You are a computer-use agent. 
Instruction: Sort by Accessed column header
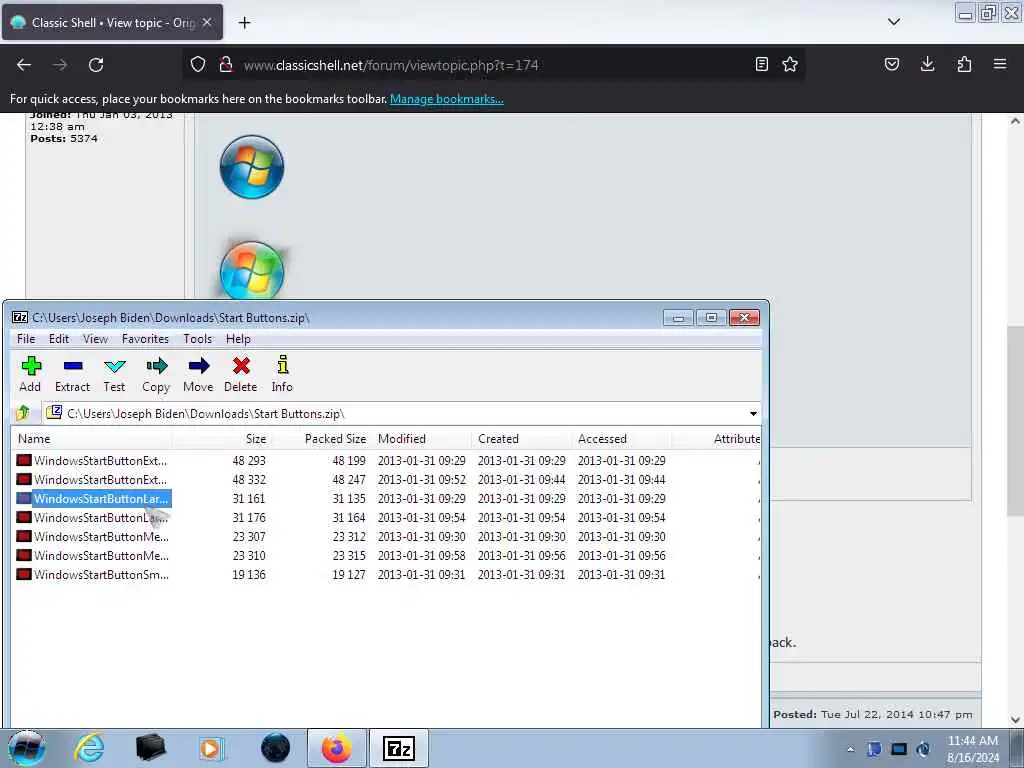point(621,439)
